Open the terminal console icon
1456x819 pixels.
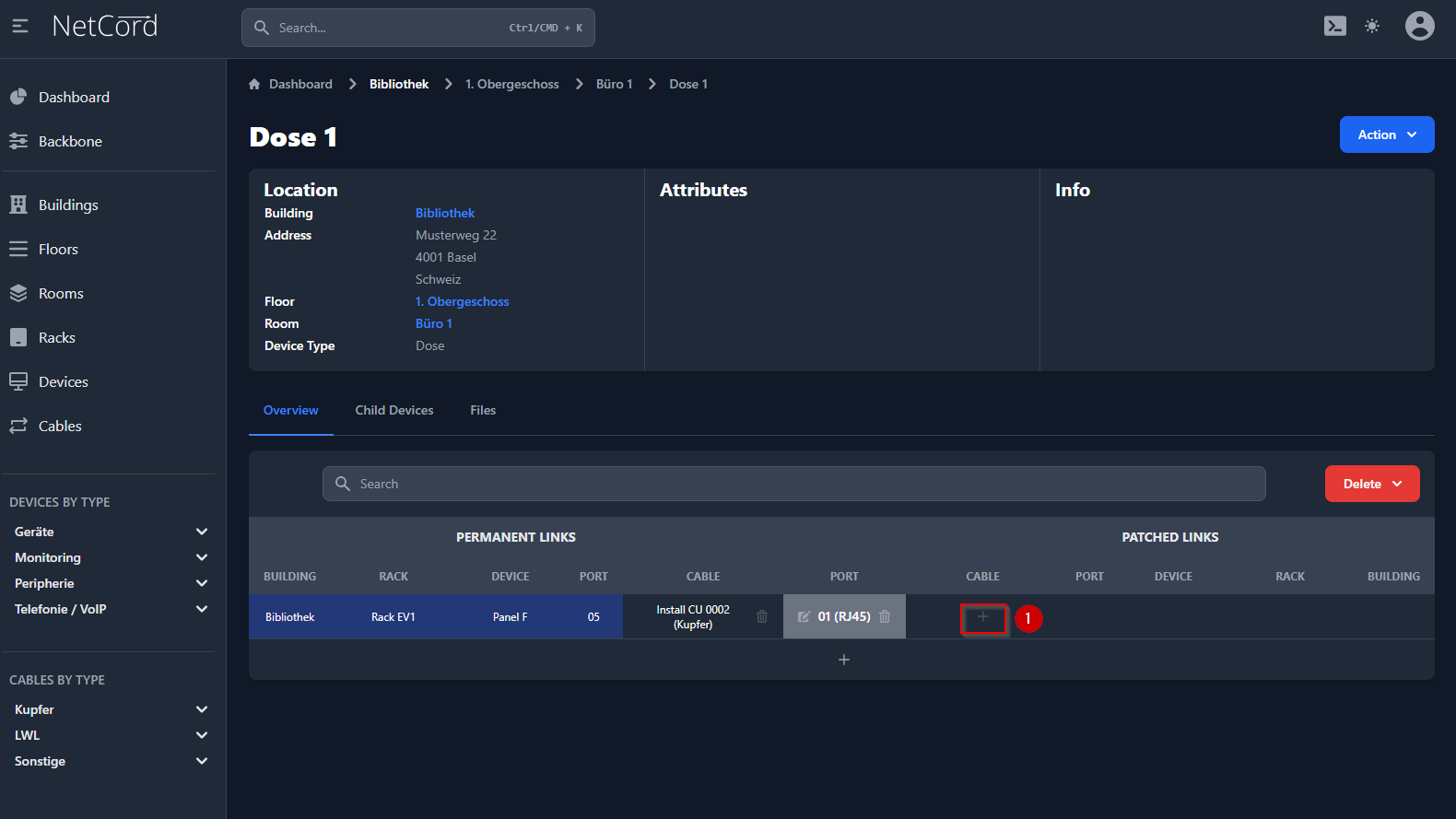[x=1334, y=27]
